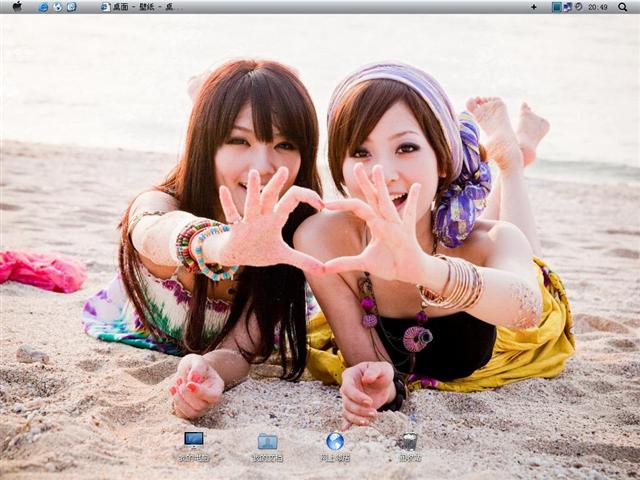640x480 pixels.
Task: Open the Apple logo start menu
Action: [17, 7]
